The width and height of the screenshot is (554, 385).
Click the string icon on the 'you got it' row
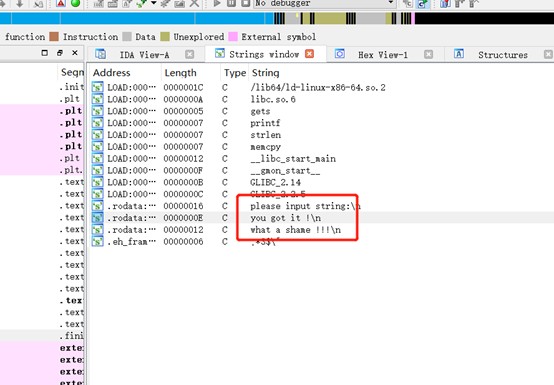click(x=98, y=218)
